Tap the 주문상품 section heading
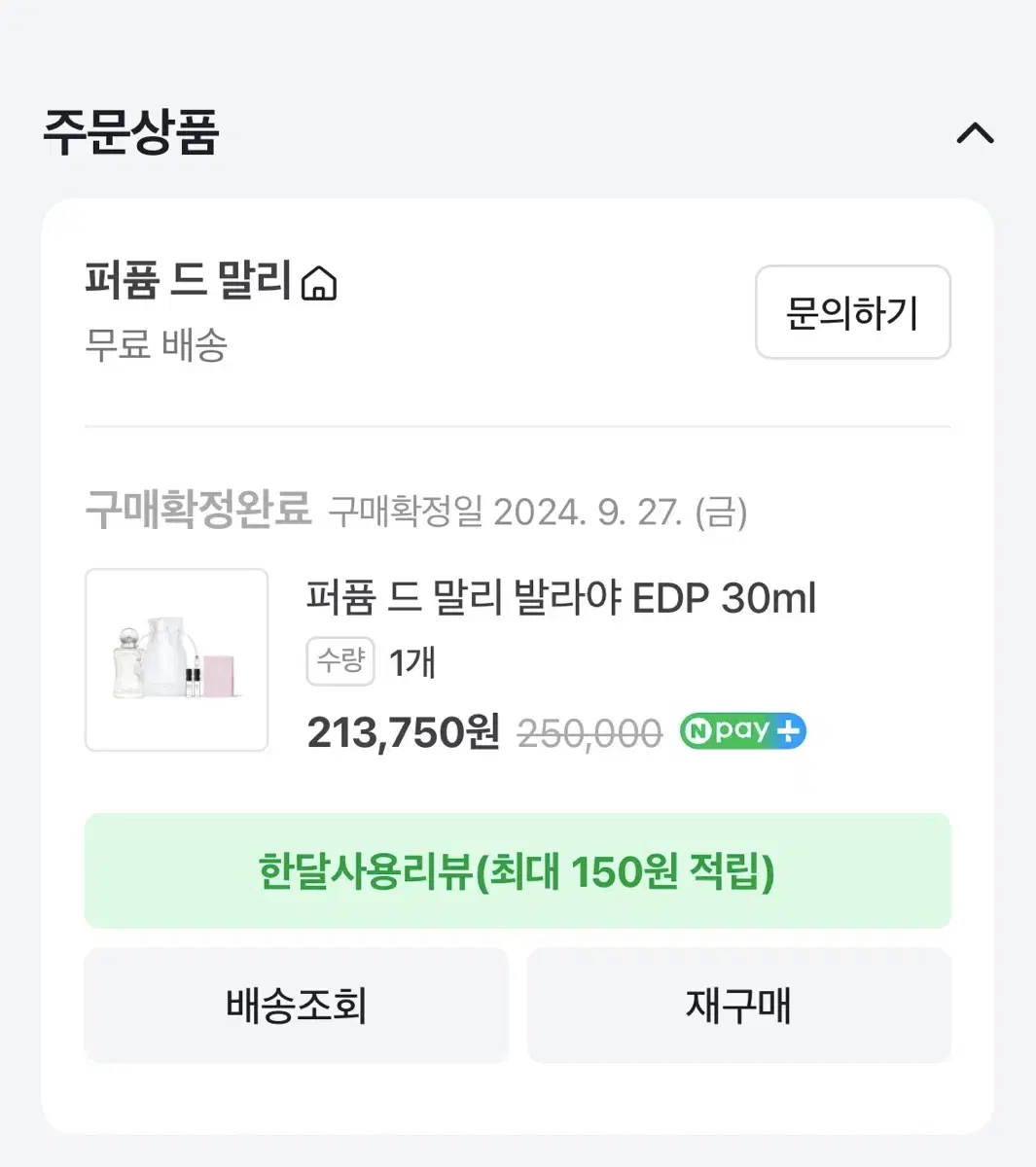 [x=131, y=133]
